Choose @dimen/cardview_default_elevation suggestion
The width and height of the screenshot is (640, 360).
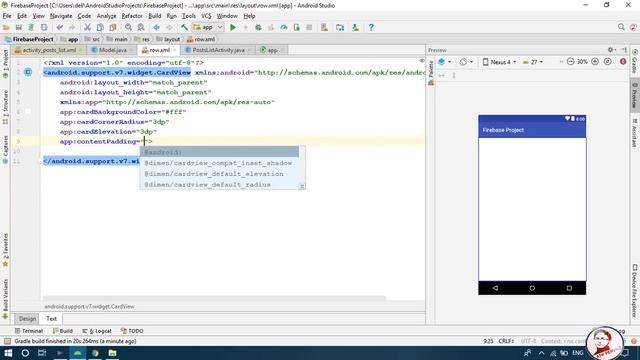point(220,174)
